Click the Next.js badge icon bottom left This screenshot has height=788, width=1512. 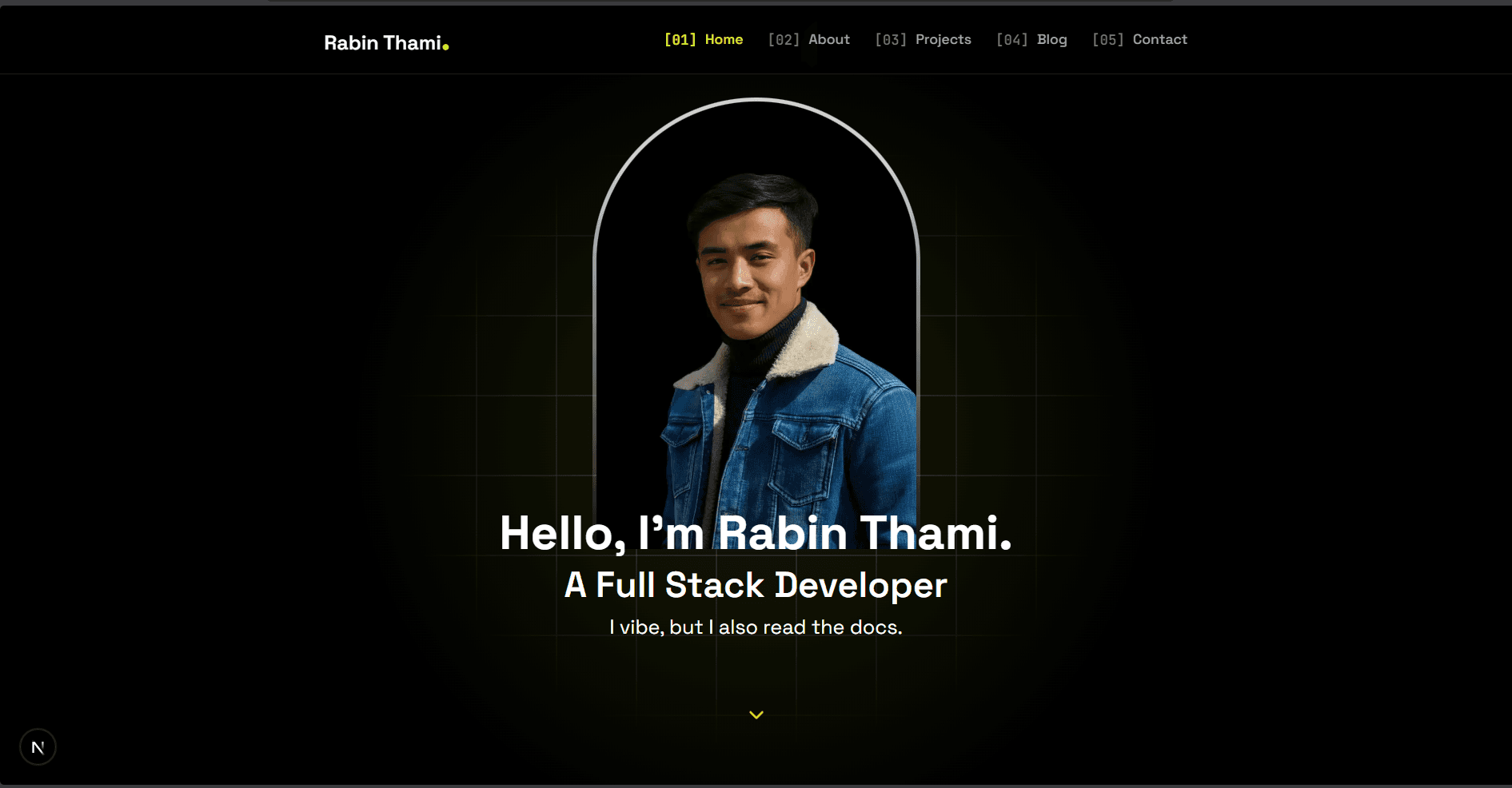click(x=38, y=746)
